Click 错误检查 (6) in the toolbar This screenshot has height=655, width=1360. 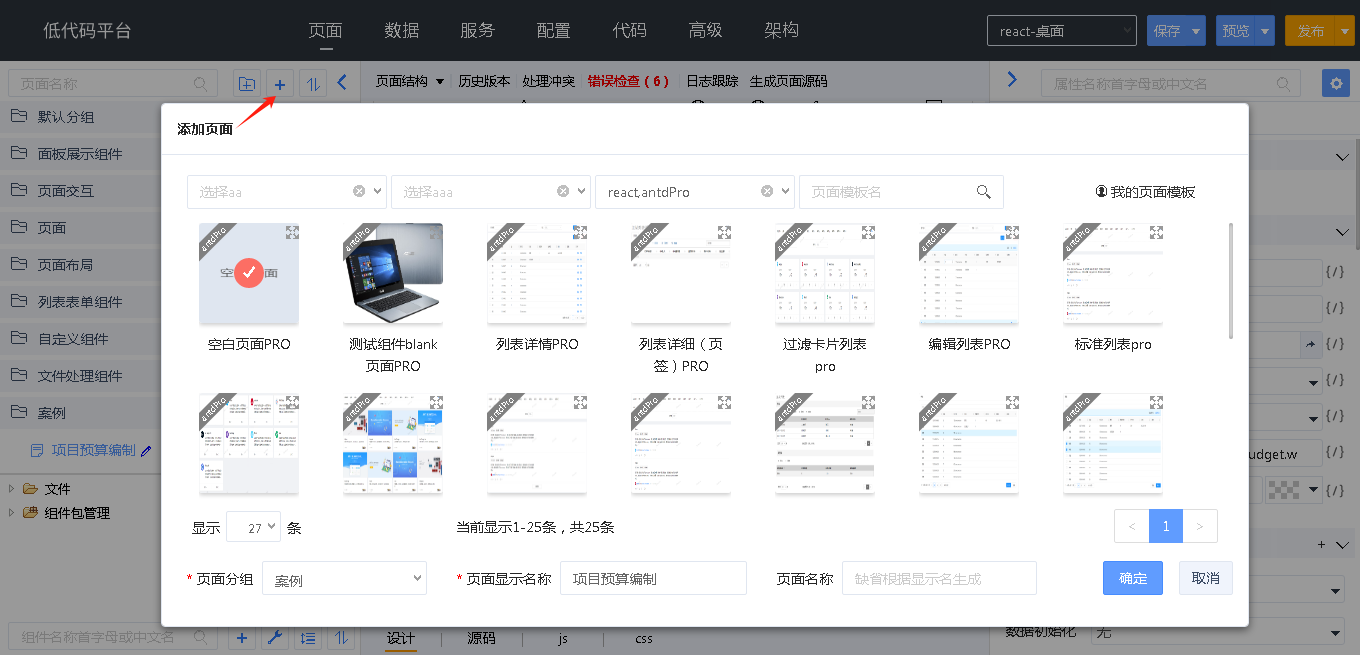[628, 81]
